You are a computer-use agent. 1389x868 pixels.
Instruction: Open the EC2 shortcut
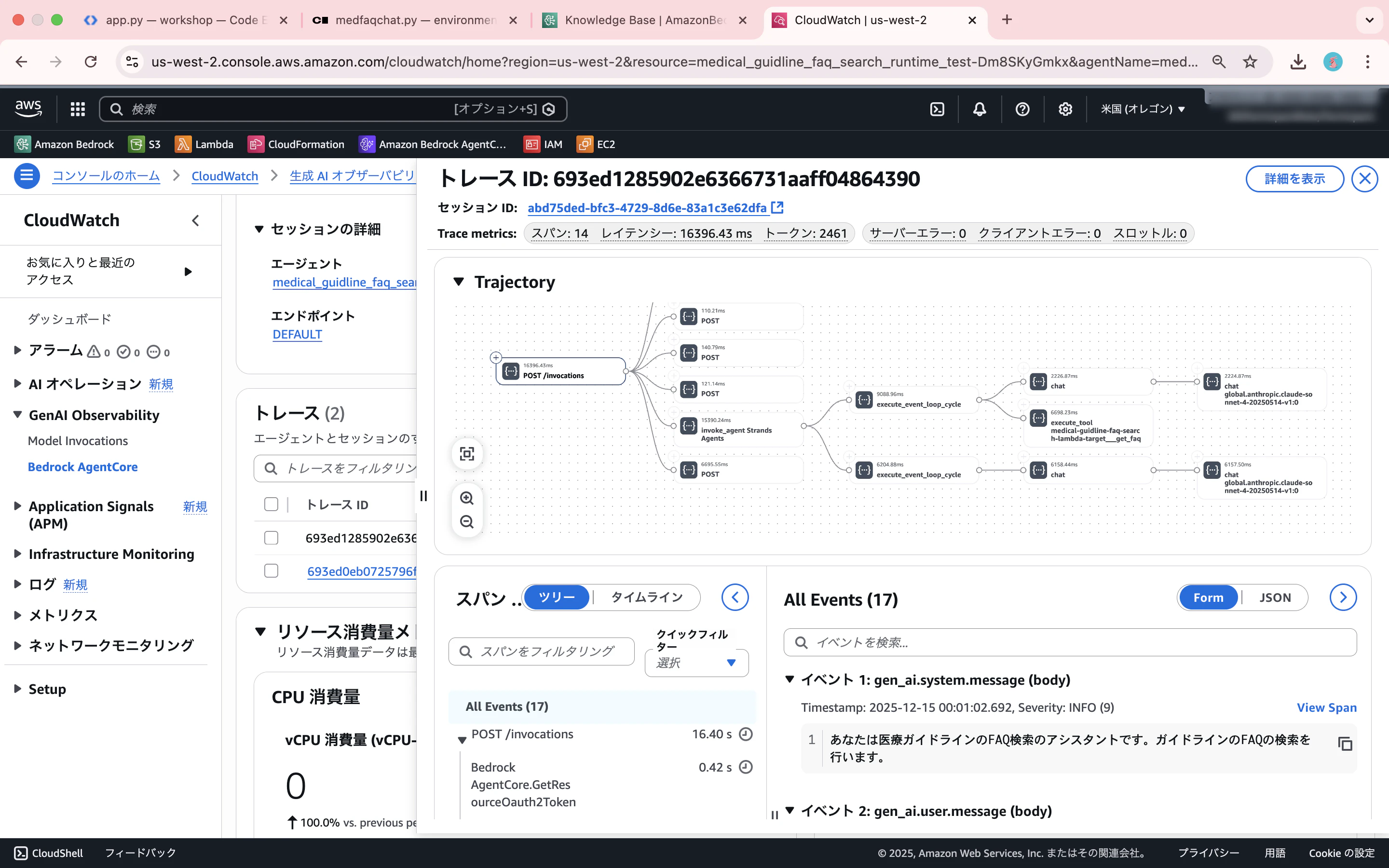click(x=596, y=144)
